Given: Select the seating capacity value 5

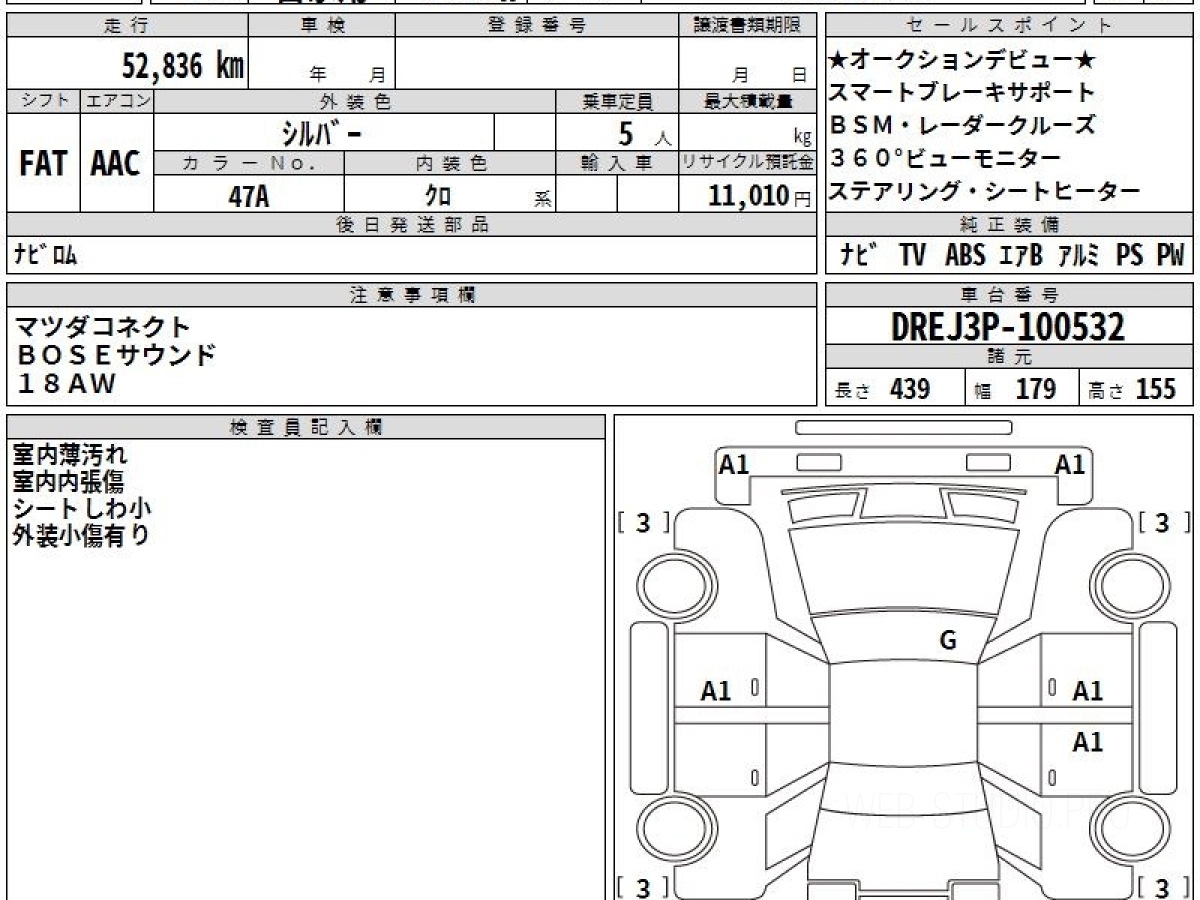Looking at the screenshot, I should click(x=626, y=133).
